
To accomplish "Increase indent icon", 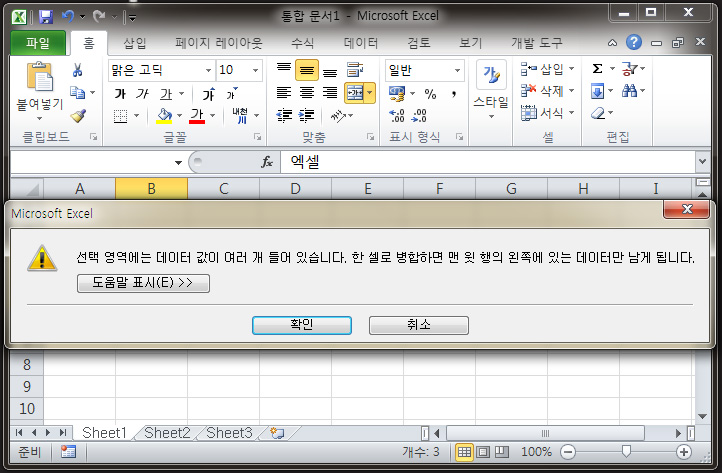I will coord(306,115).
